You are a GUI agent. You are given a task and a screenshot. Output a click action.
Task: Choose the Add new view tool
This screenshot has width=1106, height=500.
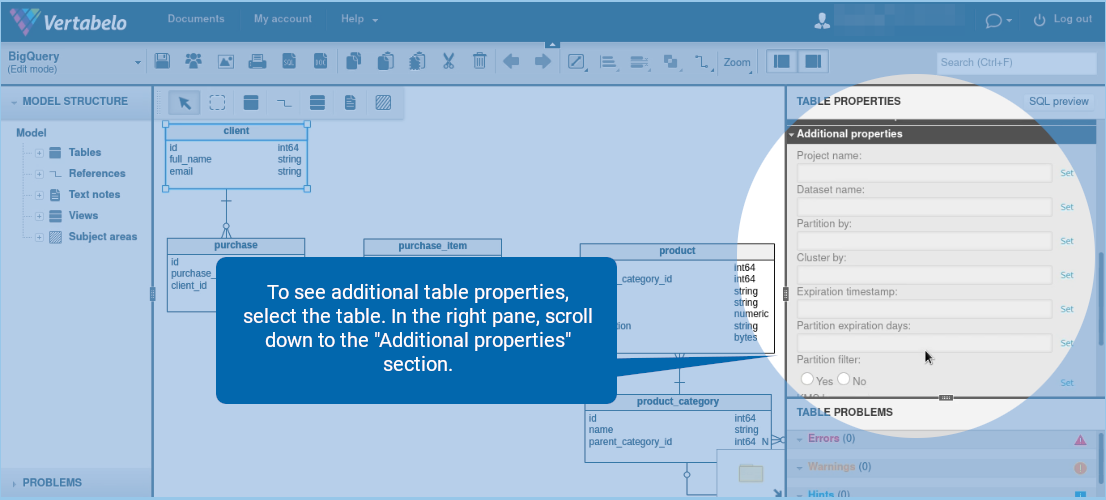coord(317,103)
